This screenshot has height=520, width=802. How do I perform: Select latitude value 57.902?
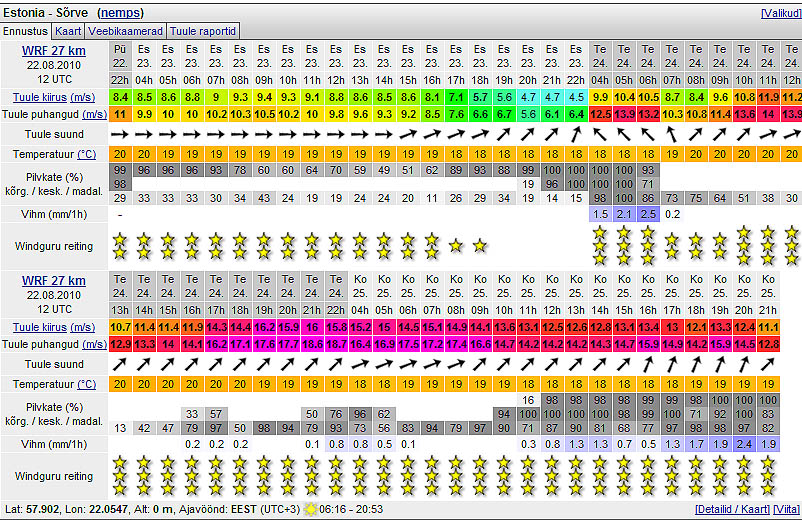pyautogui.click(x=42, y=509)
